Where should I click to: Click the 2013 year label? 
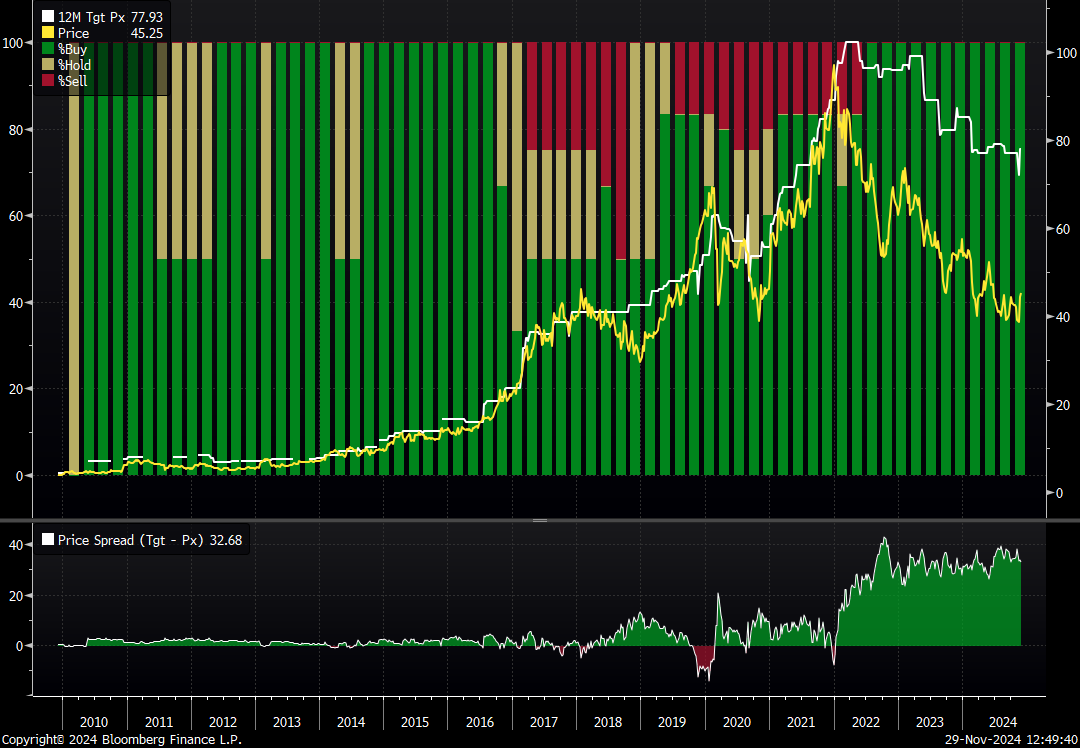tap(287, 722)
